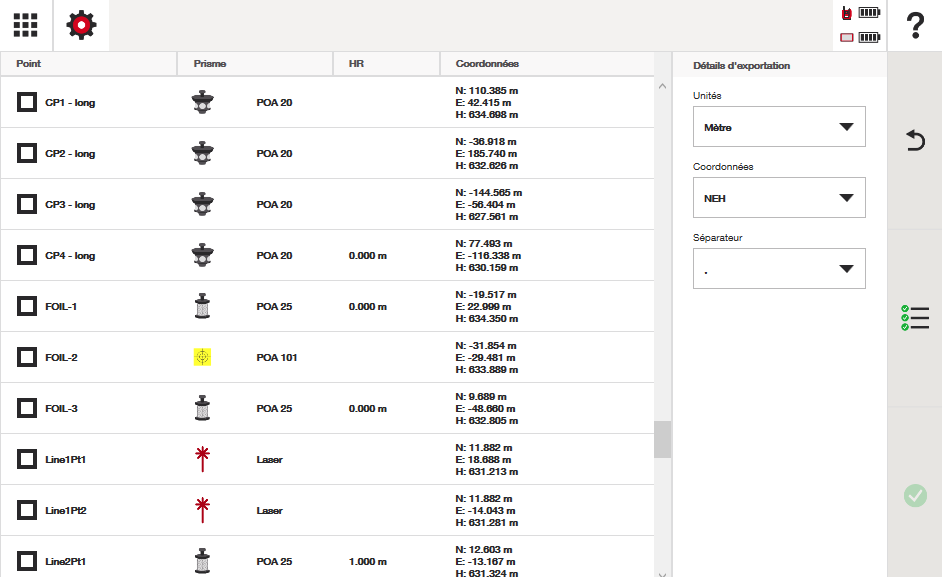Open the apps grid menu
Viewport: 942px width, 577px height.
coord(26,25)
